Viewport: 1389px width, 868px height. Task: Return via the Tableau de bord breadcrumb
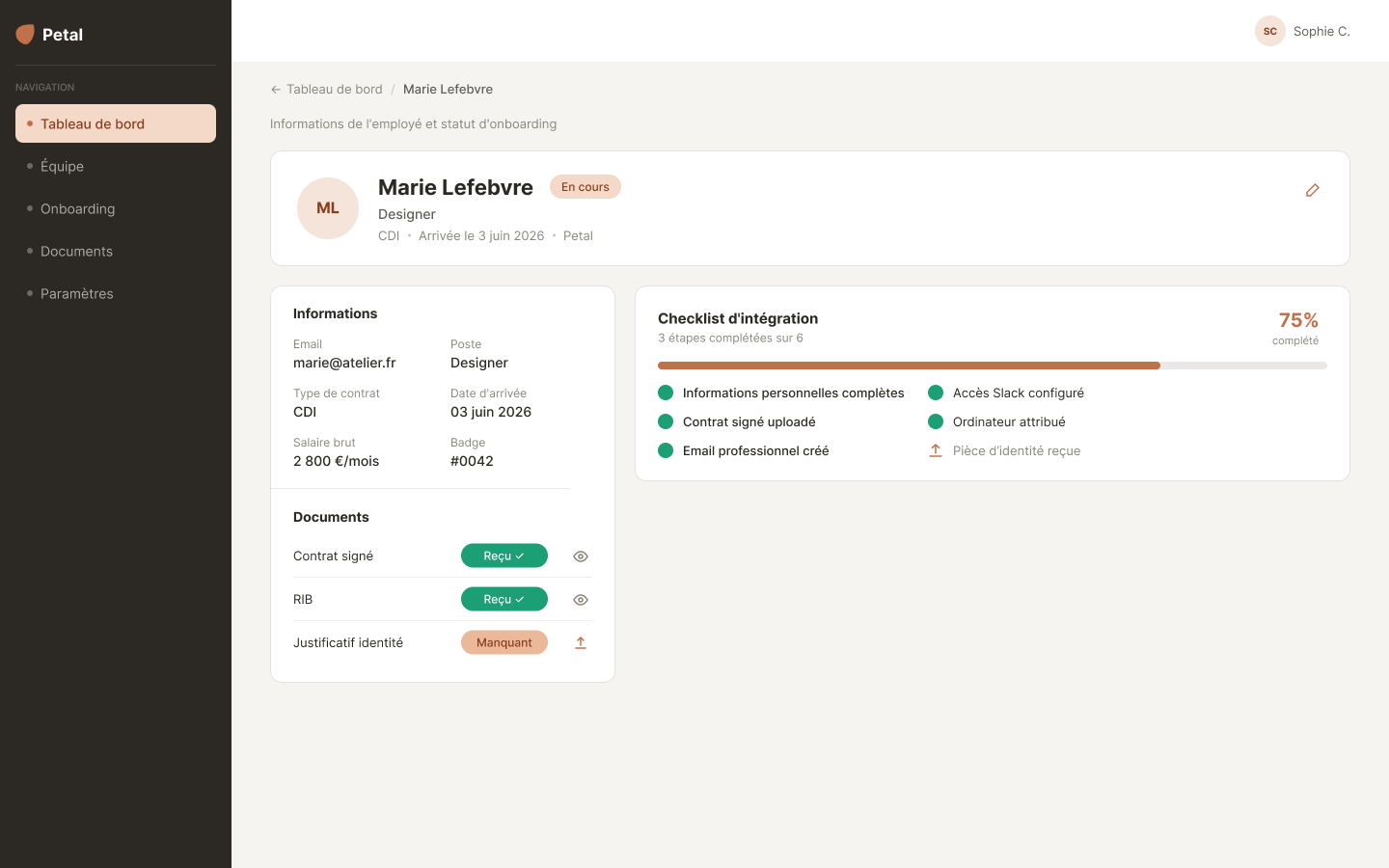335,90
